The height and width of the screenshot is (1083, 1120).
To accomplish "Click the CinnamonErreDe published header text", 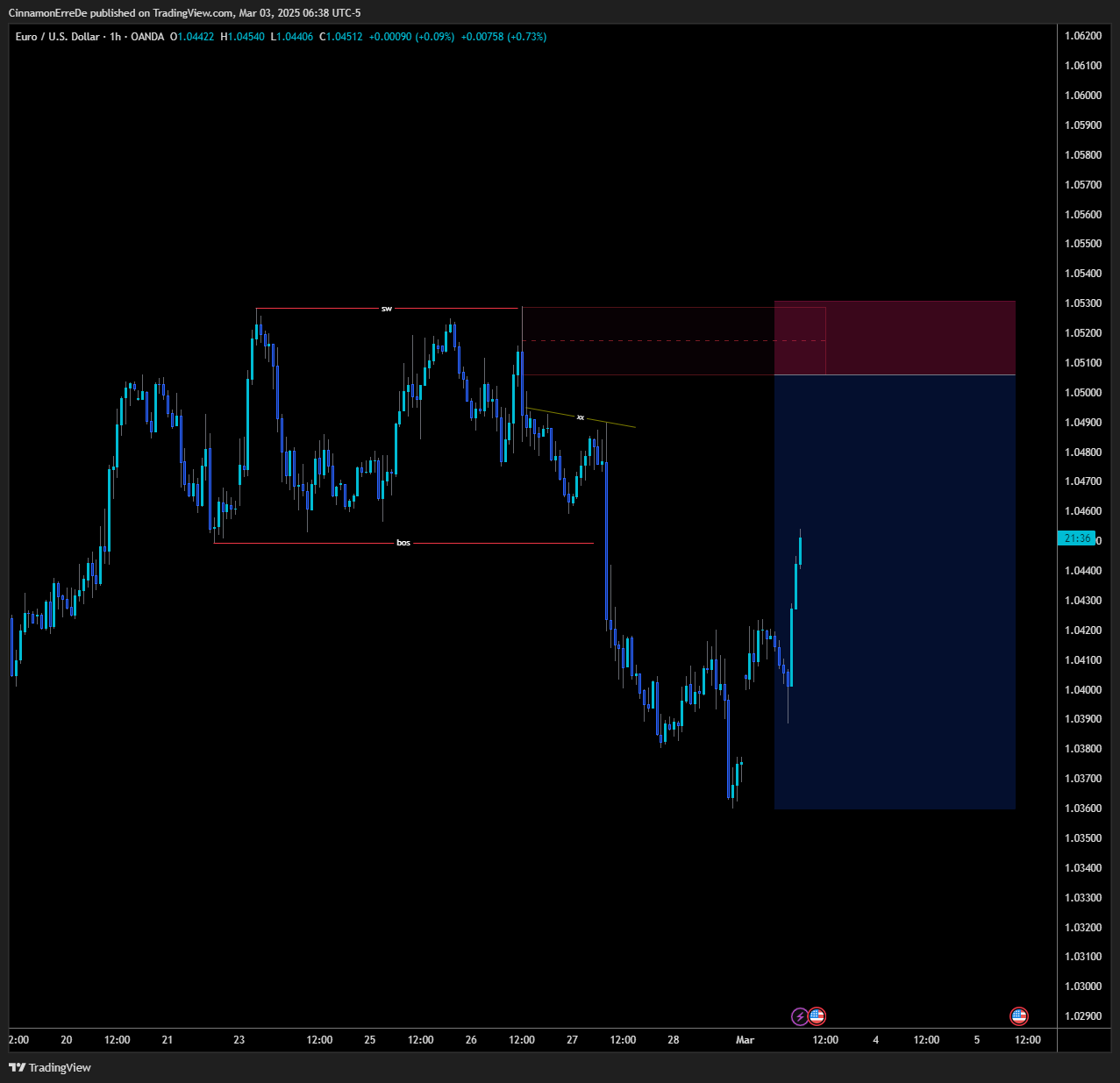I will pyautogui.click(x=184, y=12).
